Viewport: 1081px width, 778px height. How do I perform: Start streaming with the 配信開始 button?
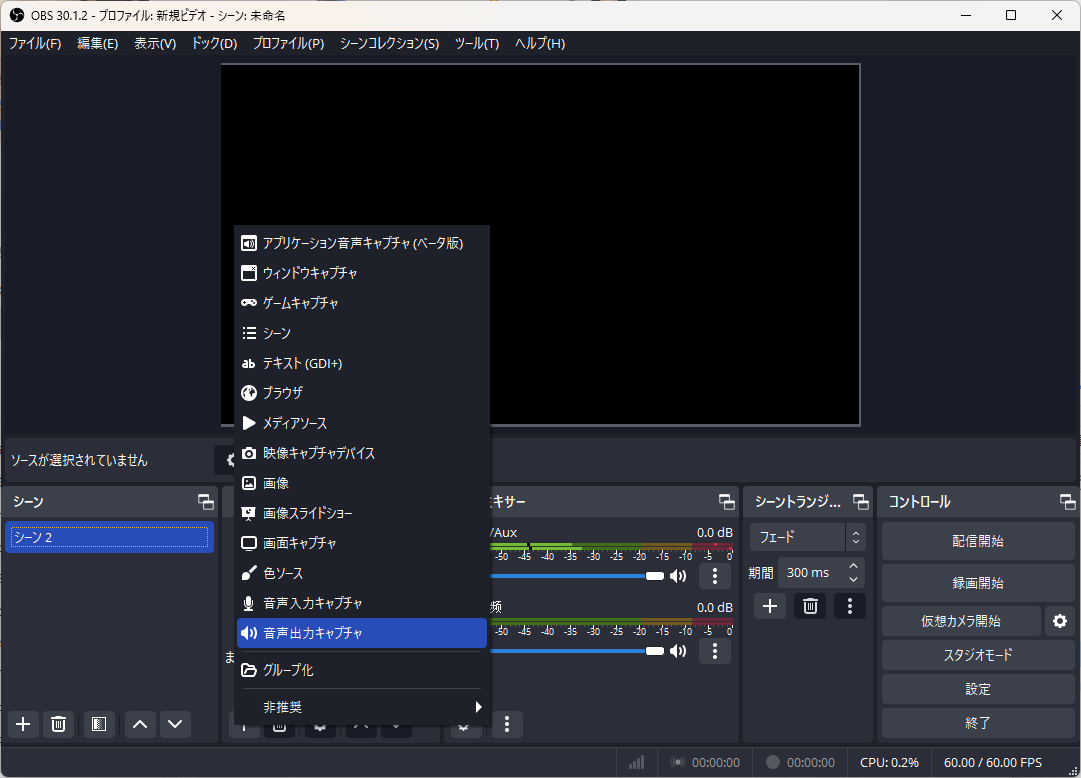pyautogui.click(x=978, y=540)
